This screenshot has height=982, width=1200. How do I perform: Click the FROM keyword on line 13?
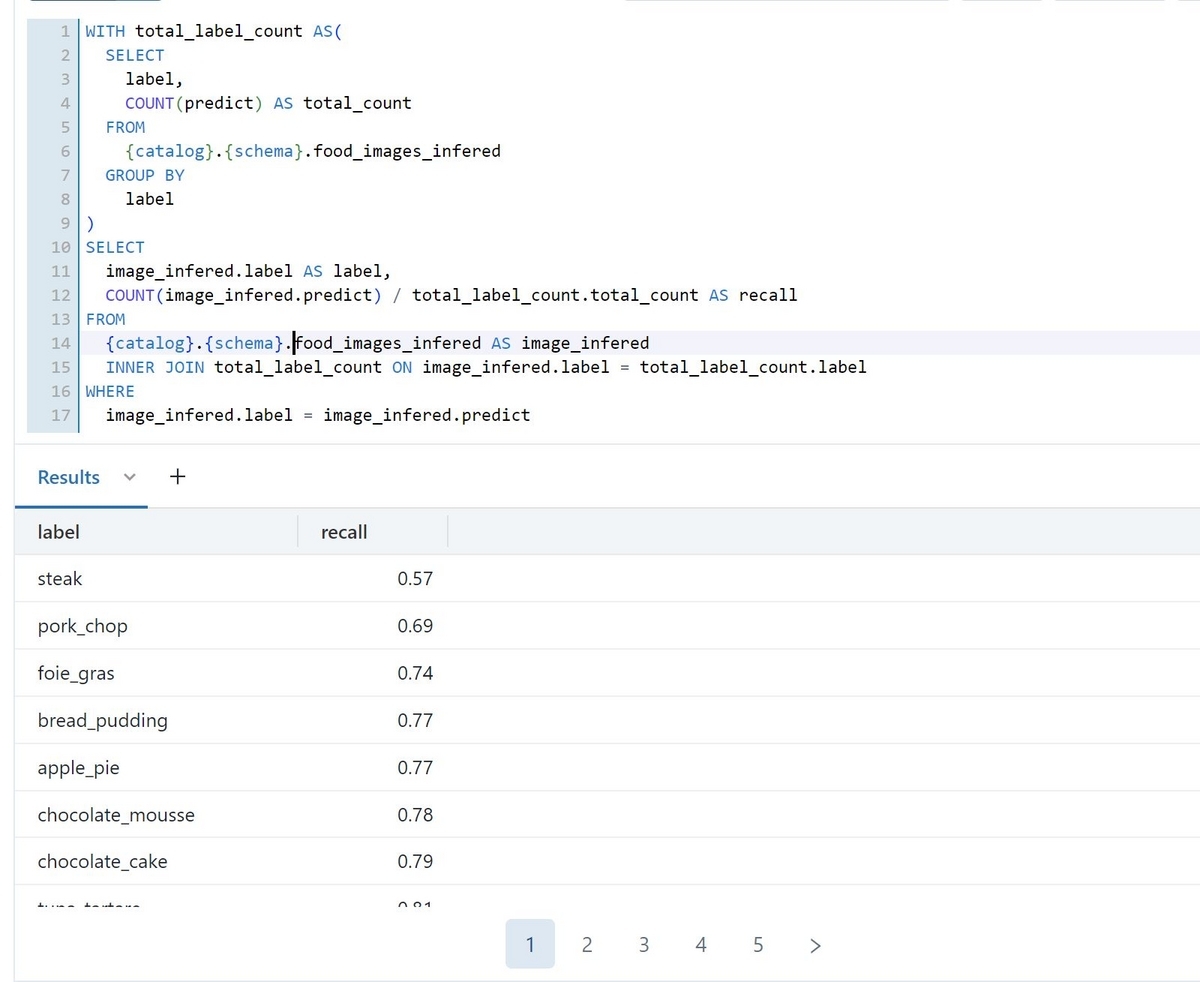(x=105, y=319)
